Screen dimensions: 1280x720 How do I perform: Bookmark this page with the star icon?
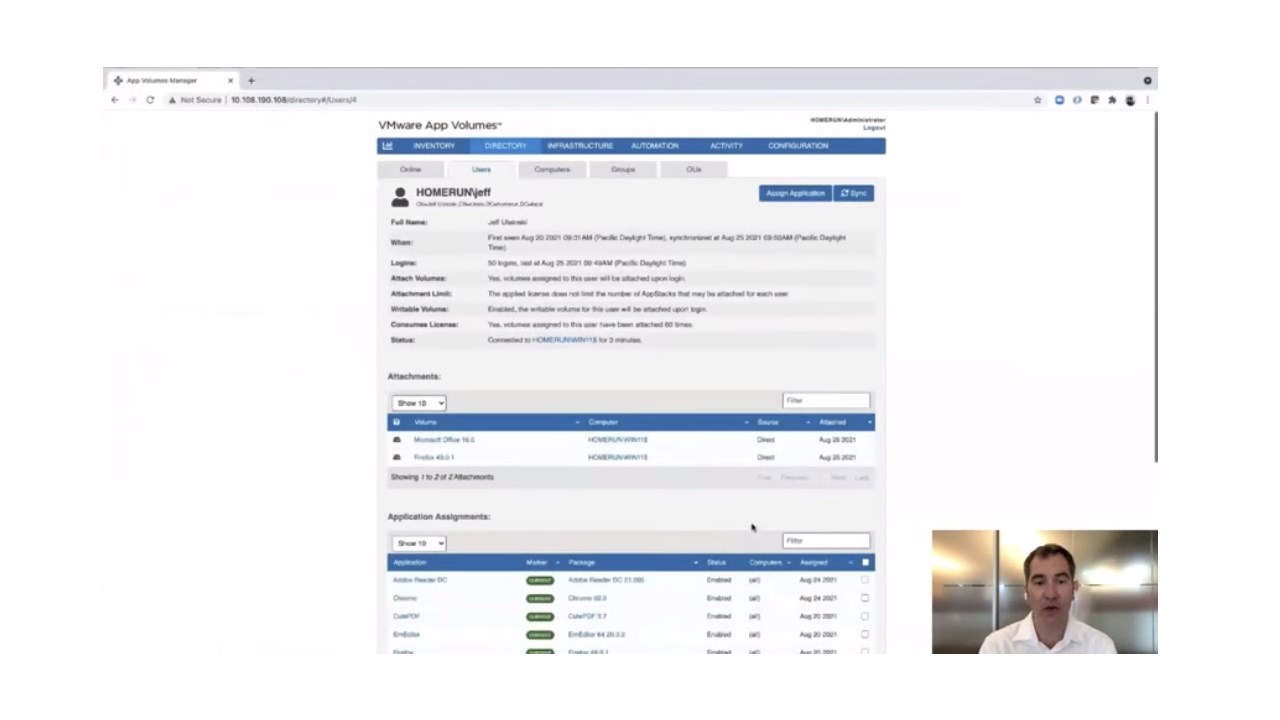click(1038, 100)
